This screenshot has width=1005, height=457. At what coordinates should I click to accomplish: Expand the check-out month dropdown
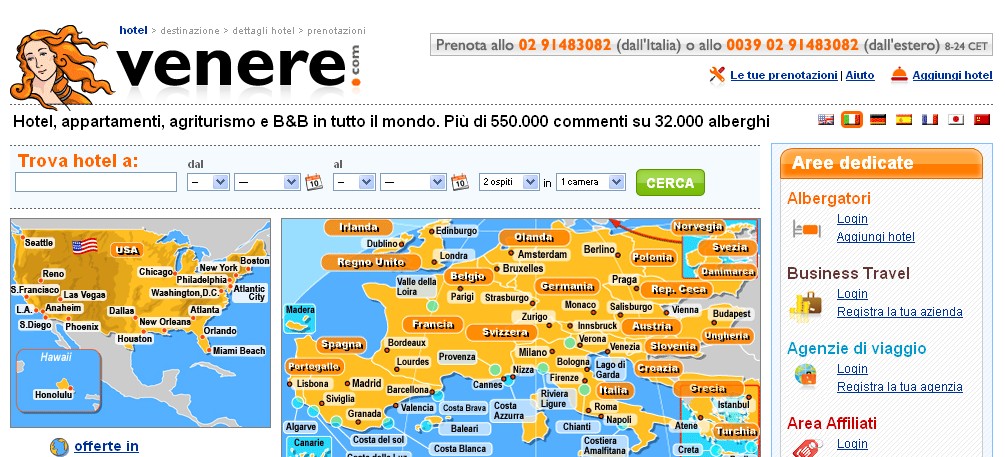click(x=412, y=182)
